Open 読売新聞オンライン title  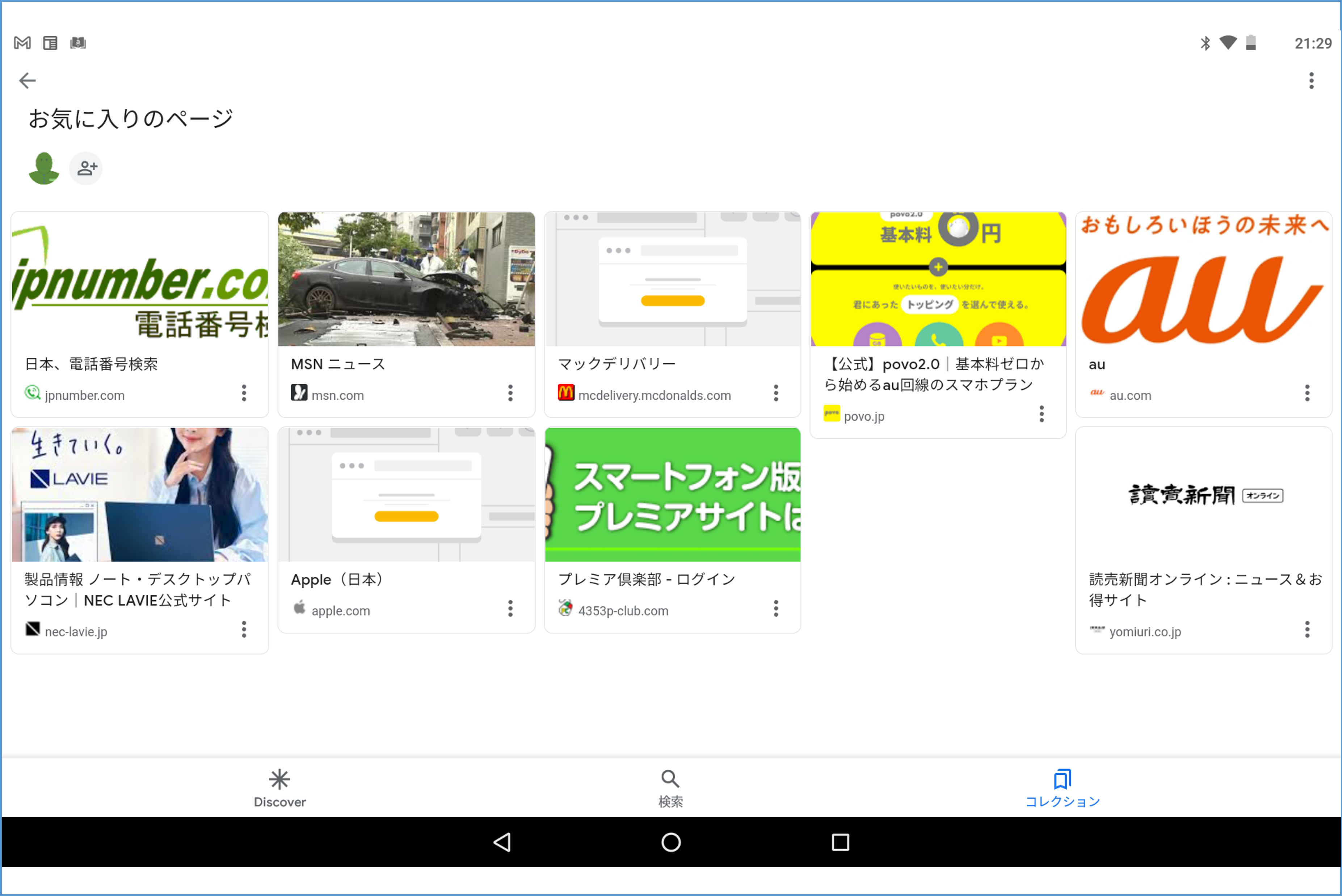pyautogui.click(x=1205, y=590)
